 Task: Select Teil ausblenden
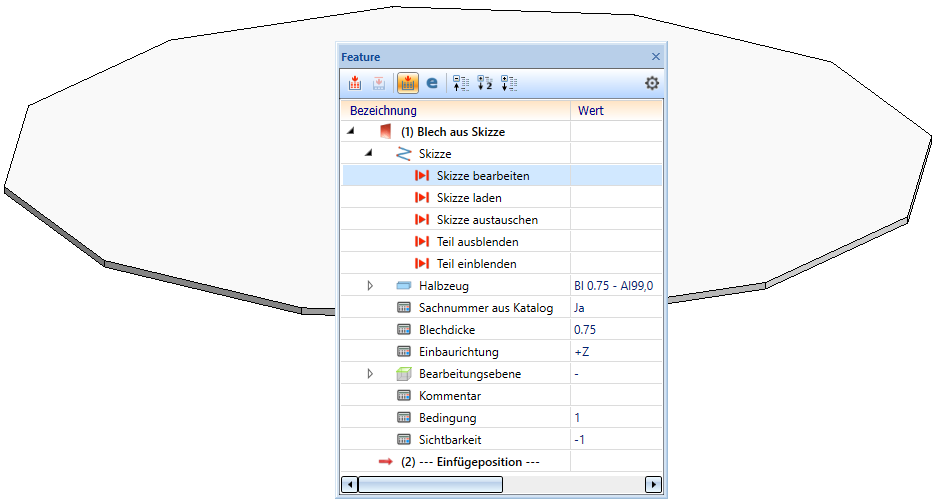pyautogui.click(x=477, y=242)
